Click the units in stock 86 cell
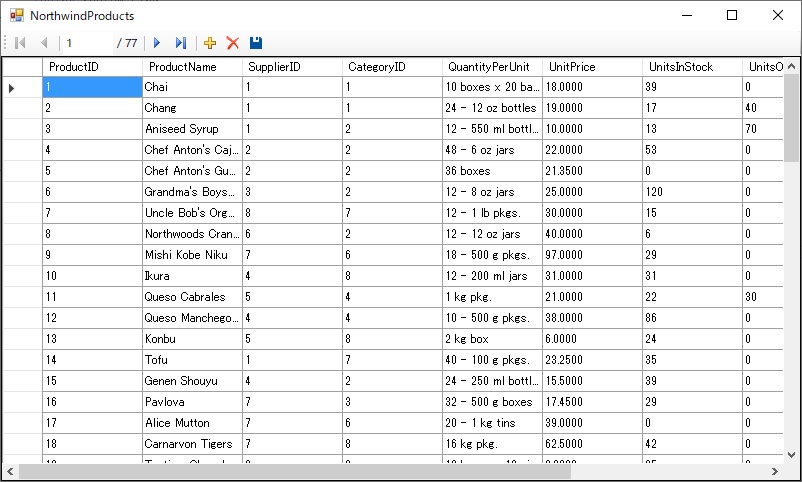Screen dimensions: 802x482 692,318
